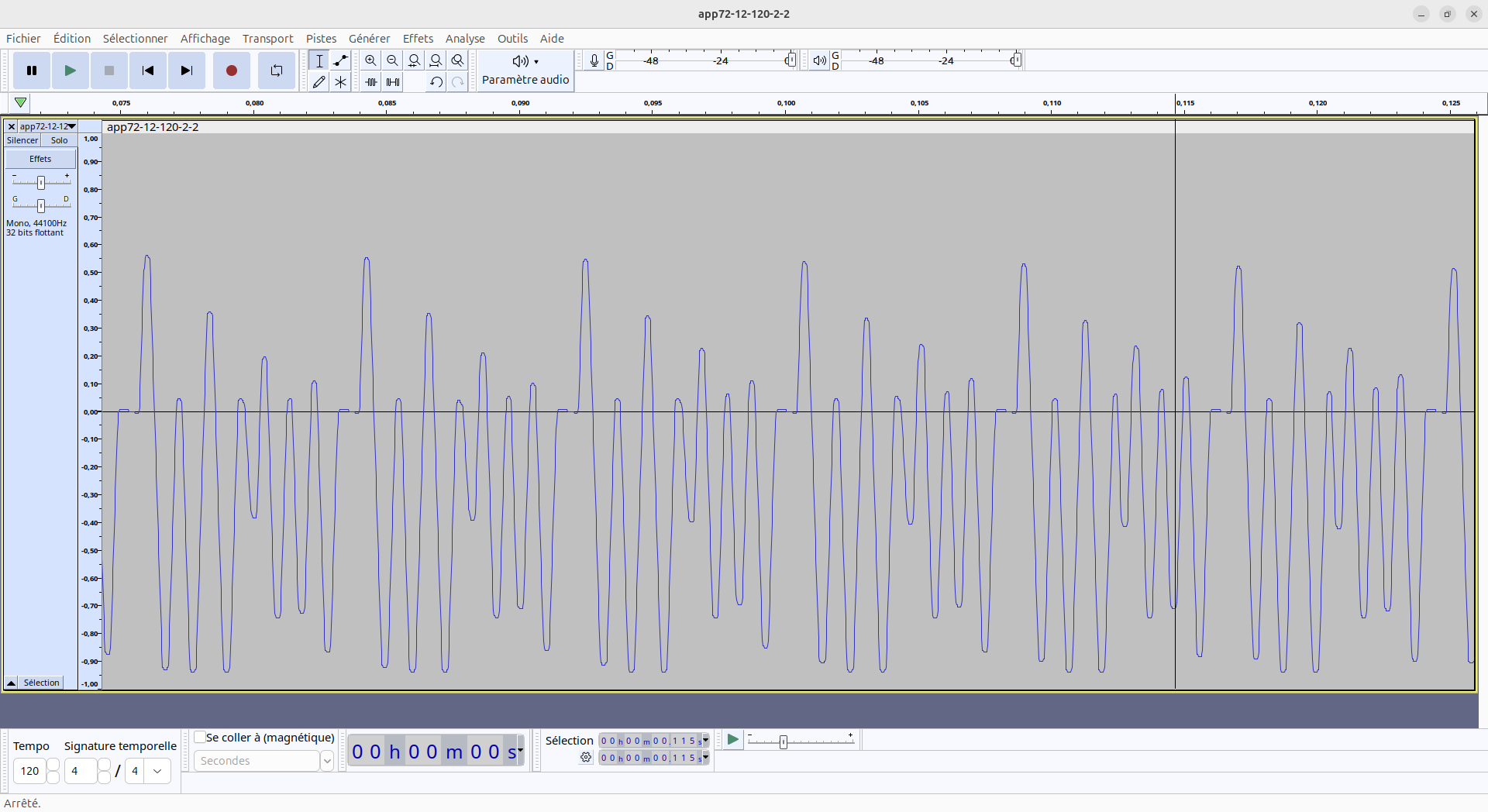Select the Draw pencil tool

(x=319, y=81)
